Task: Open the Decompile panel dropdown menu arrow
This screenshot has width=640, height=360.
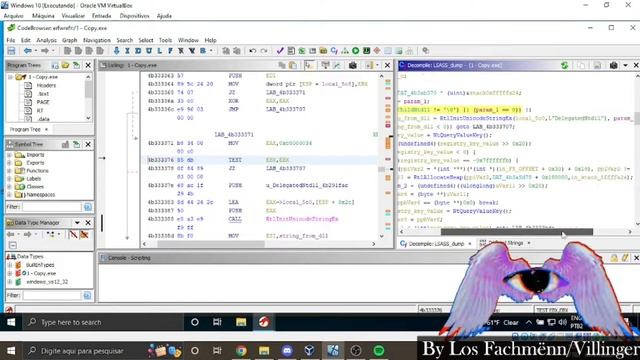Action: pos(625,65)
